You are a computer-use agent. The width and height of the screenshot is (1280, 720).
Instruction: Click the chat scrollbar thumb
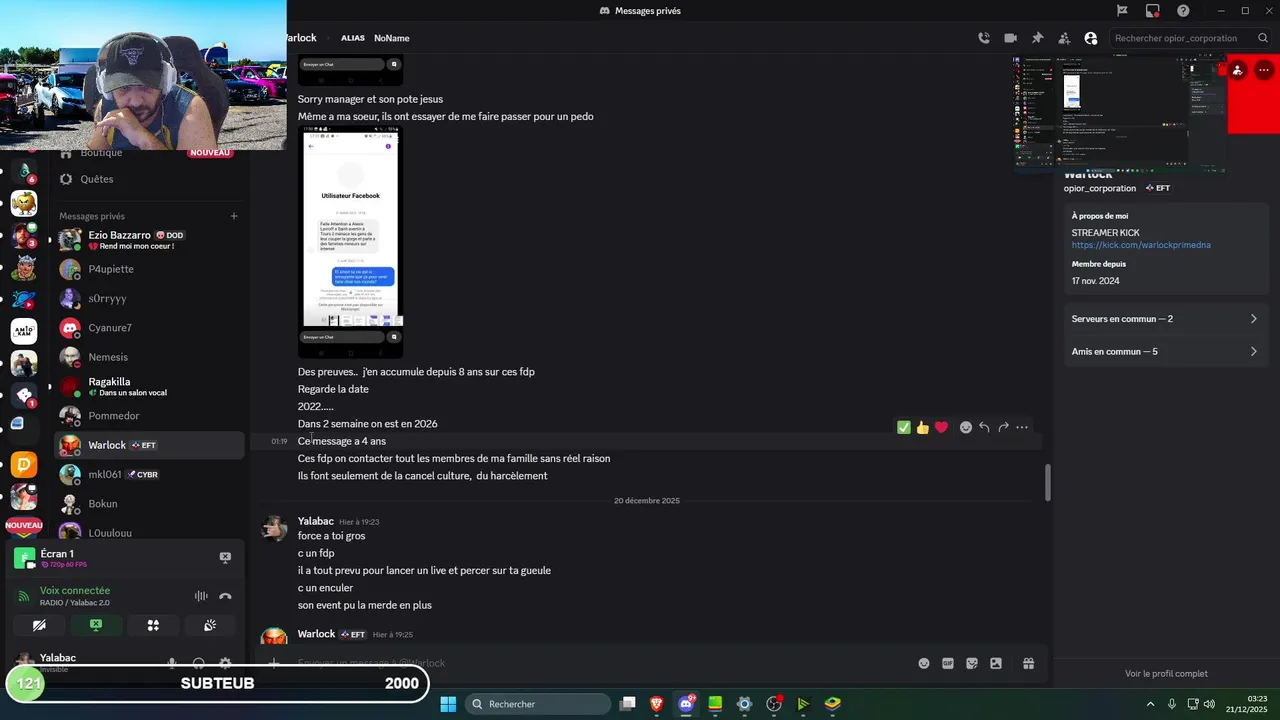point(1048,483)
